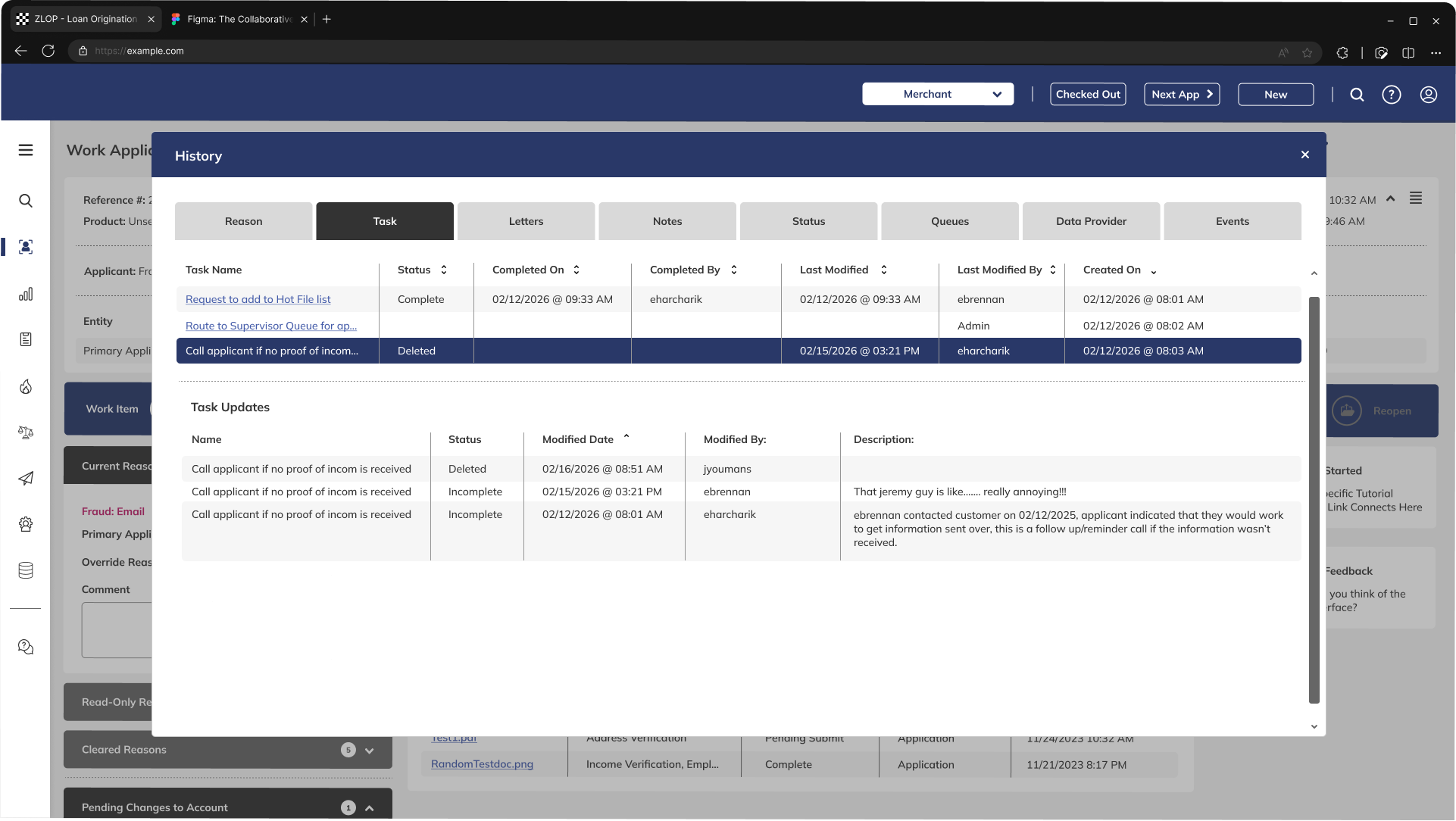This screenshot has height=821, width=1456.
Task: Click the paper plane send icon
Action: point(26,479)
